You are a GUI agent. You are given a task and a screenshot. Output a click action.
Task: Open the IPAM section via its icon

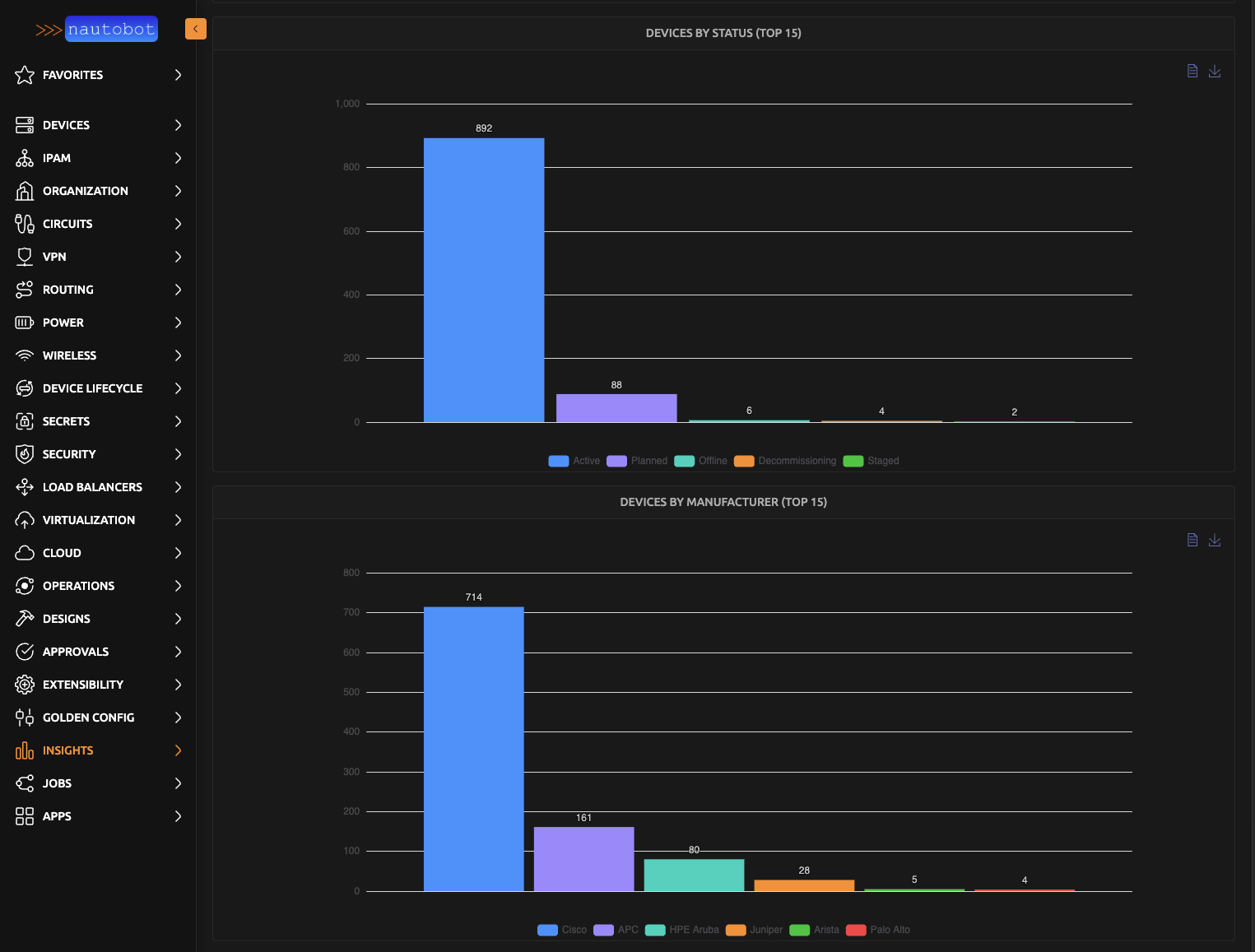pyautogui.click(x=25, y=157)
